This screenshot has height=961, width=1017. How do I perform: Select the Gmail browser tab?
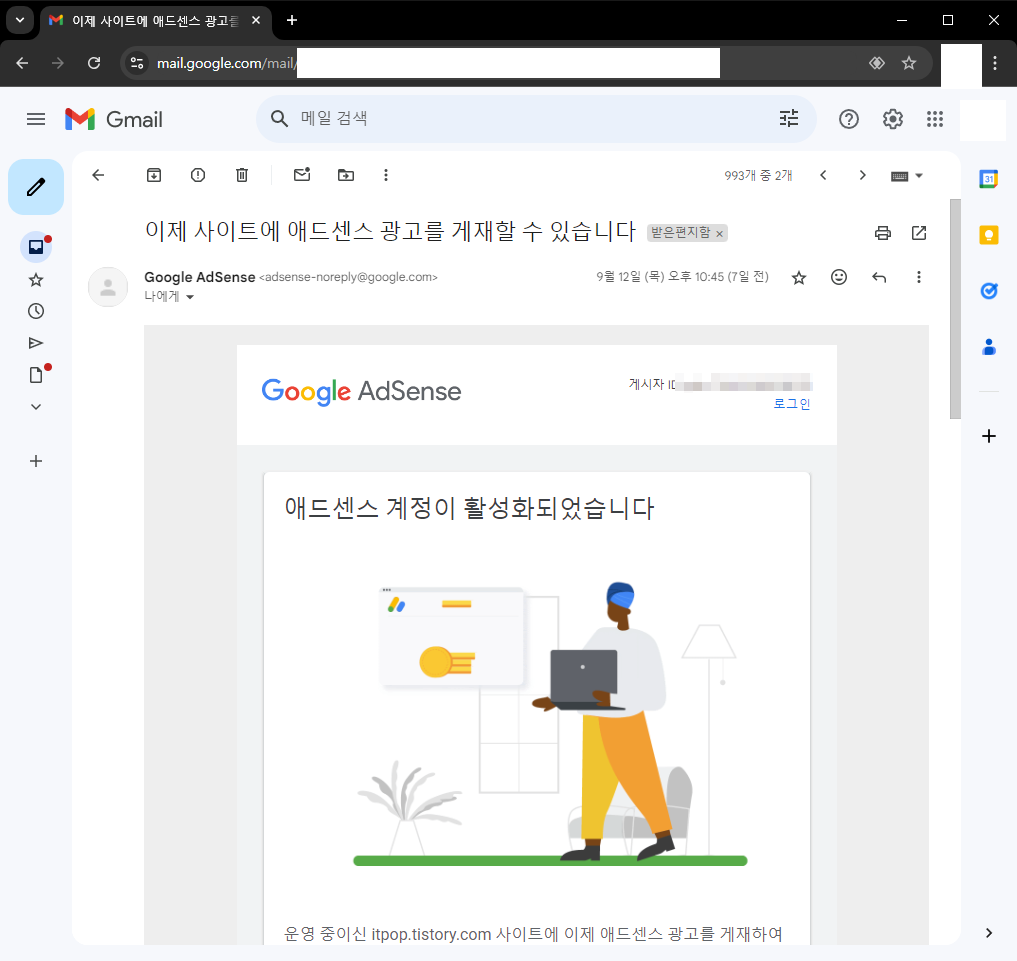(x=156, y=21)
